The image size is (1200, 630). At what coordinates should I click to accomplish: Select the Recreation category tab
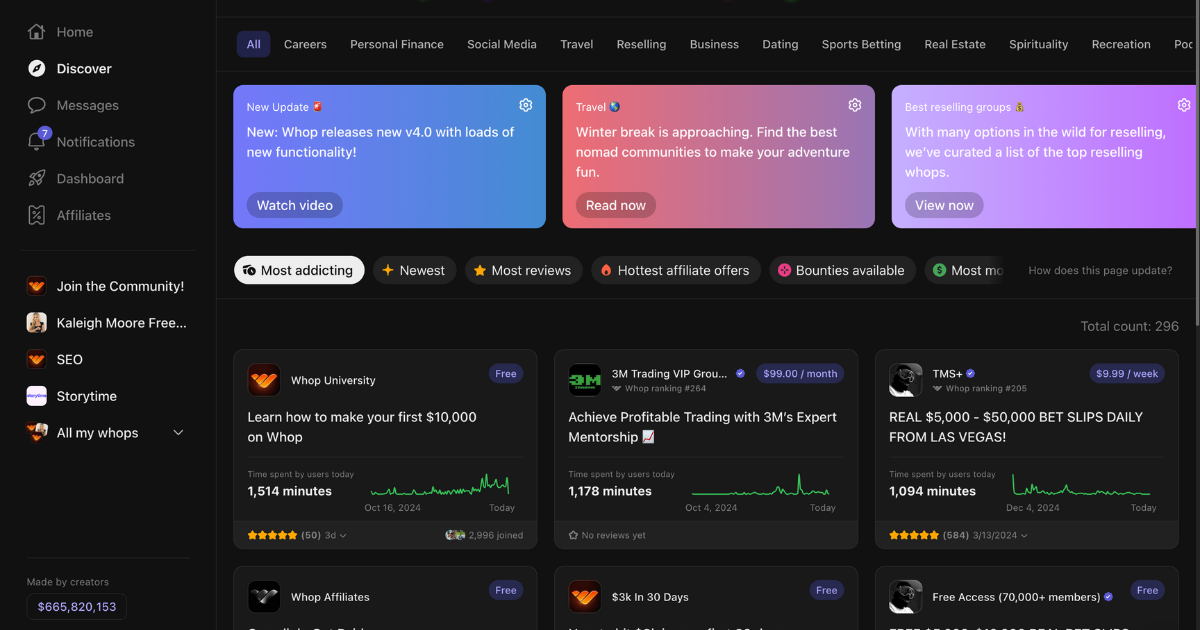click(x=1121, y=44)
